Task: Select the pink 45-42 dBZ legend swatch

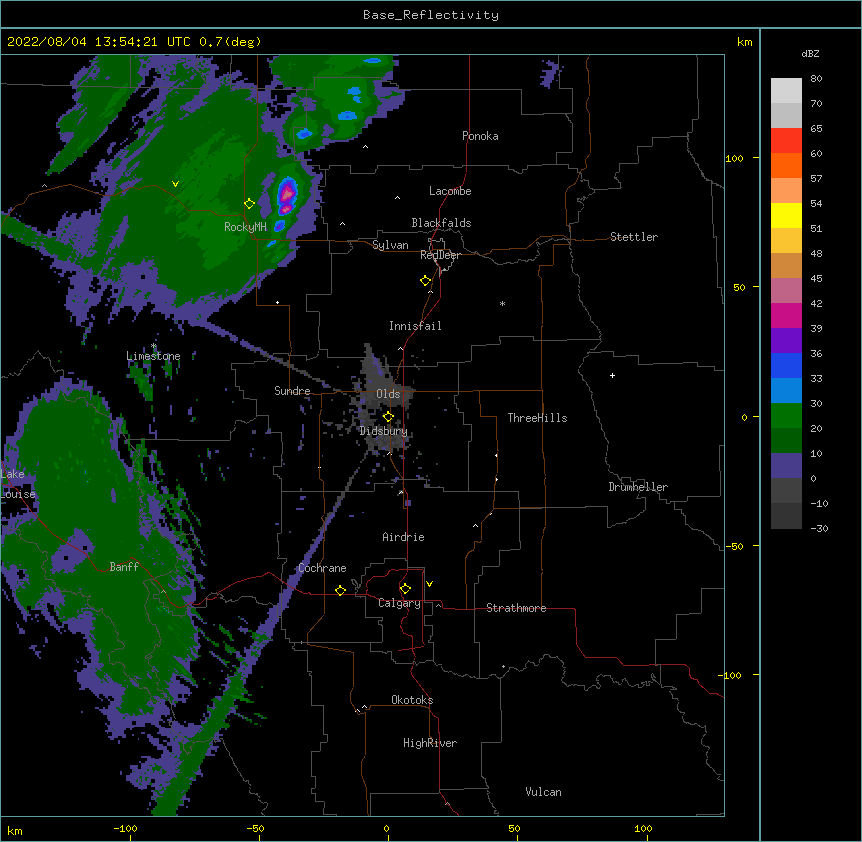Action: pos(786,291)
